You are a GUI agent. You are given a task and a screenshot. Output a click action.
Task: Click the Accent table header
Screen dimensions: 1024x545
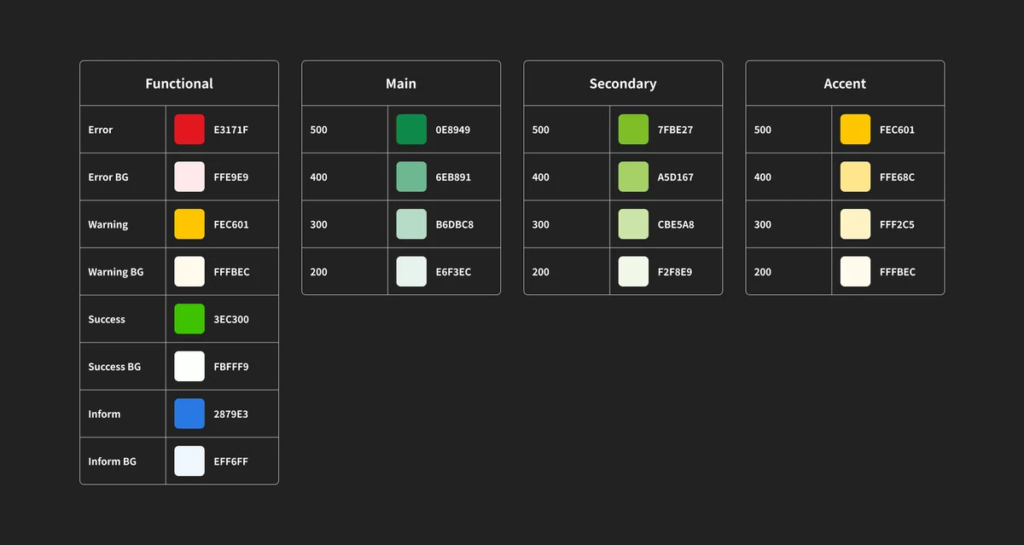845,84
